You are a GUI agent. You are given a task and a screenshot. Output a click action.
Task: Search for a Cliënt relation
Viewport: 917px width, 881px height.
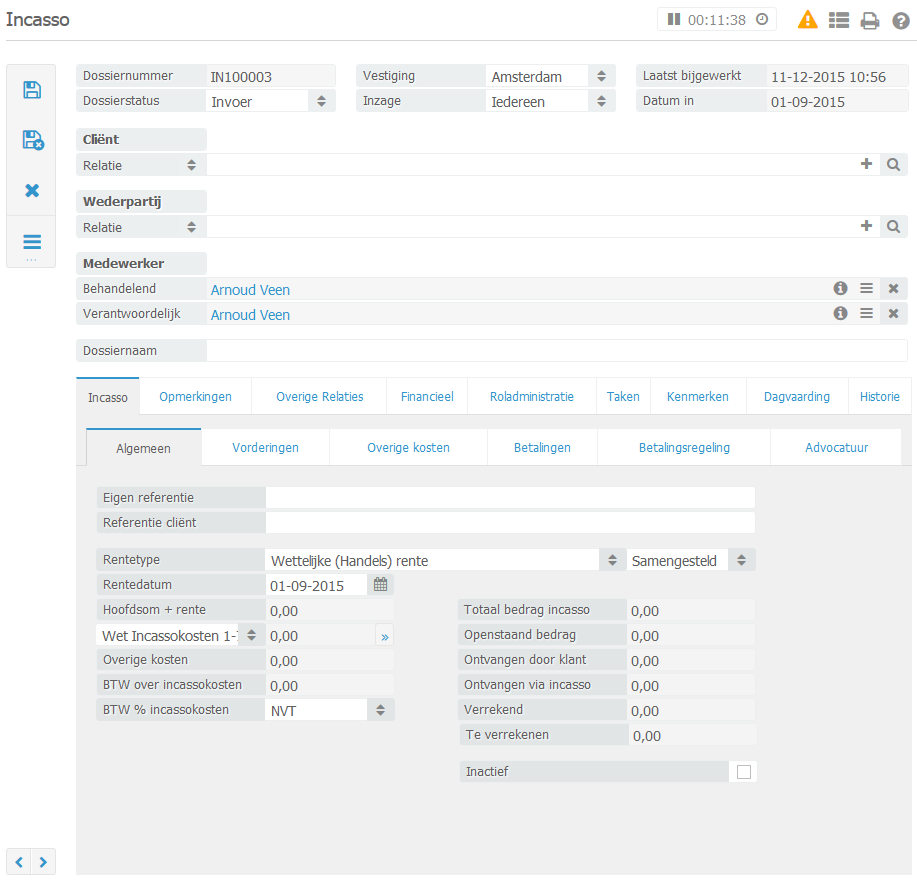click(x=893, y=164)
